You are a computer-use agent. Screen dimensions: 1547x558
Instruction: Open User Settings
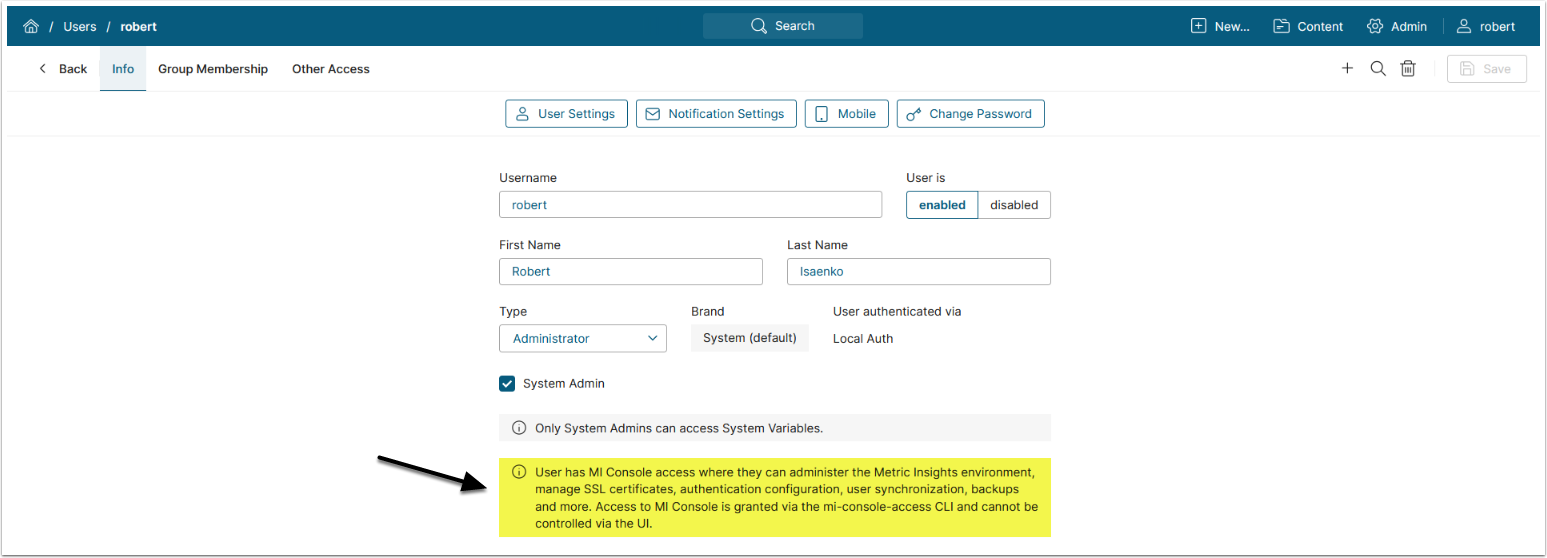pyautogui.click(x=566, y=114)
